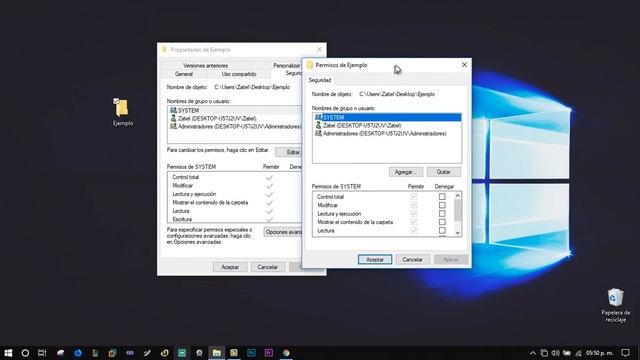Open the Photoshop taskbar icon

pos(251,353)
